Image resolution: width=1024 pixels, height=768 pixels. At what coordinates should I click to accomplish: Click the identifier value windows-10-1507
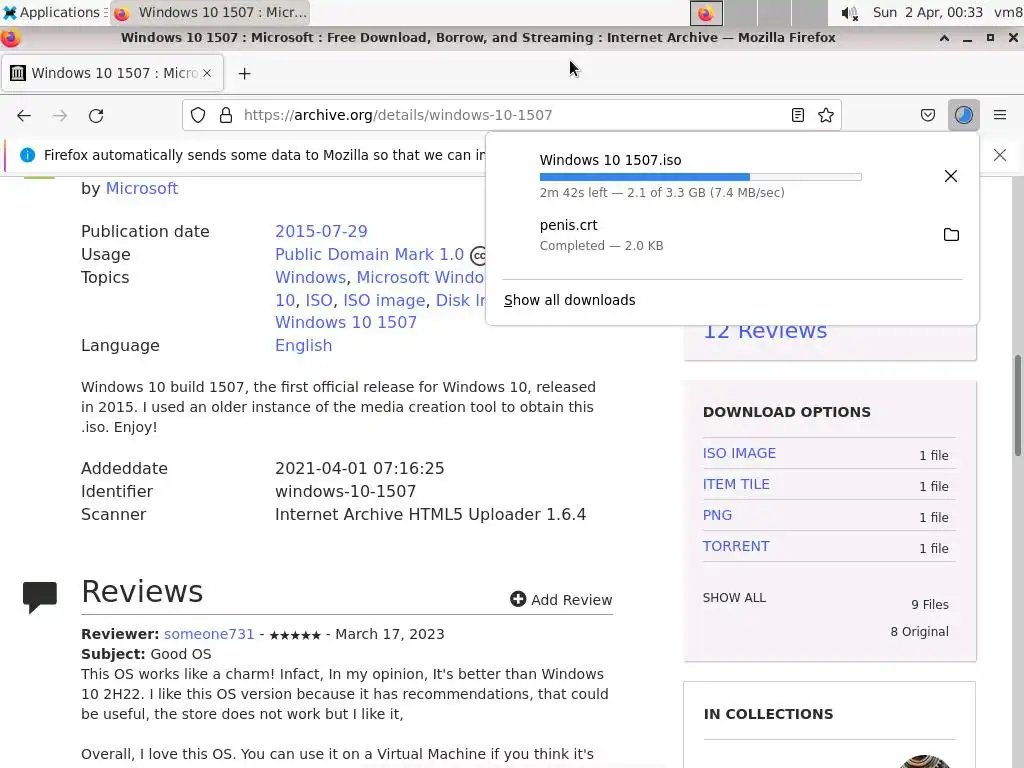click(345, 491)
